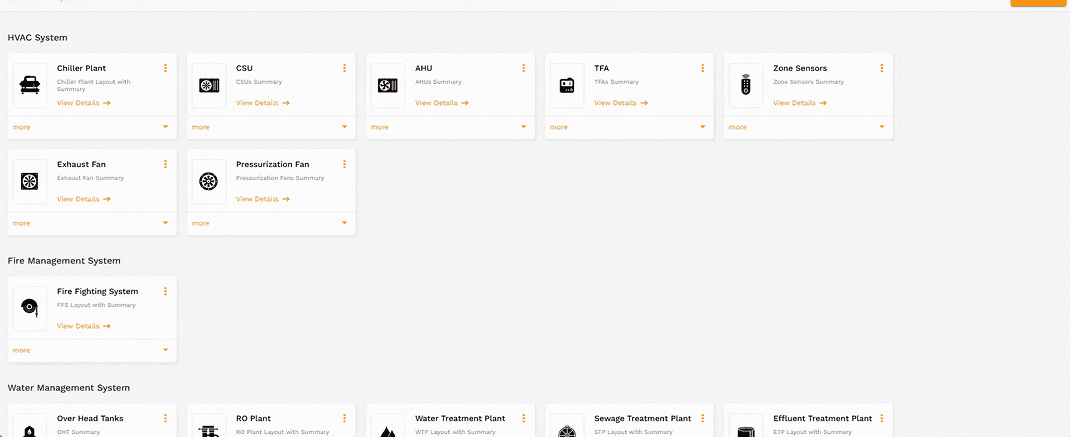Click the Zone Sensors remote icon
Image resolution: width=1070 pixels, height=437 pixels.
click(x=746, y=85)
